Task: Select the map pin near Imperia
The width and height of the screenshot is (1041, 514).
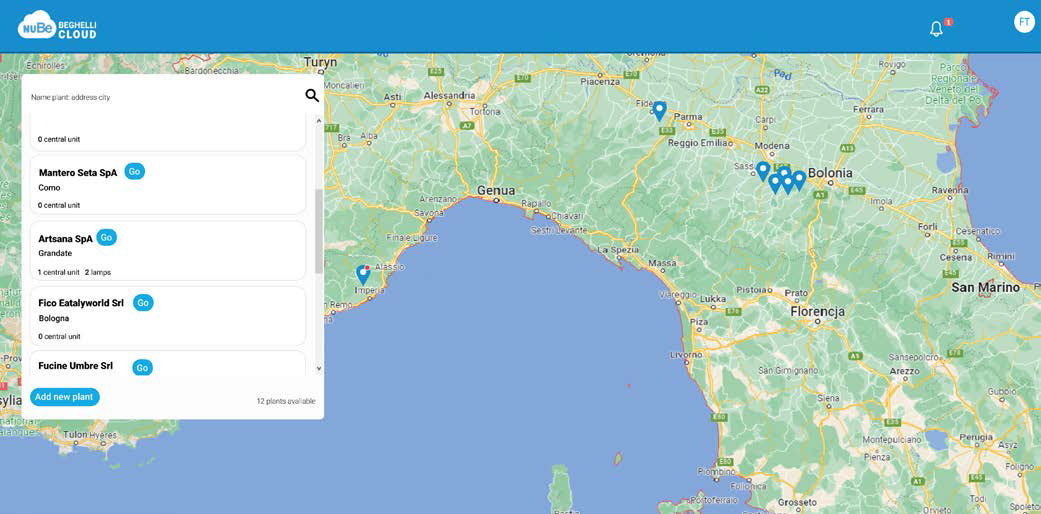Action: 363,275
